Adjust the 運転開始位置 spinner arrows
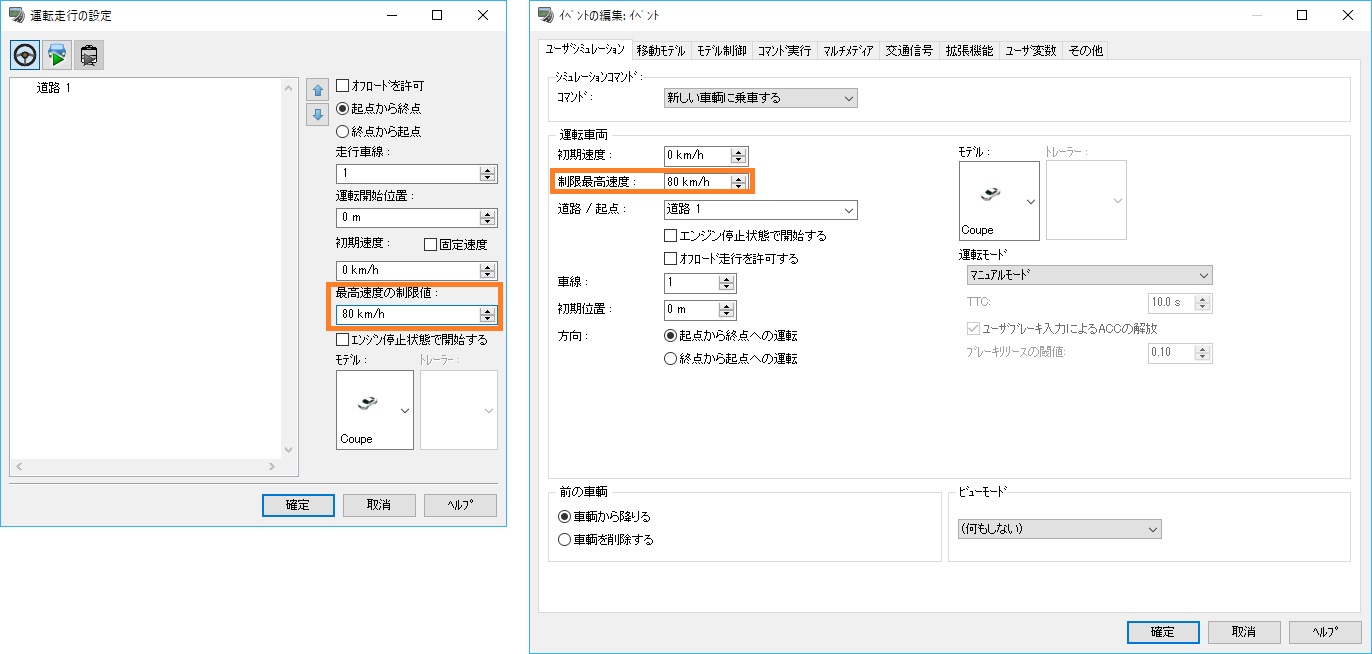Viewport: 1372px width, 654px height. click(488, 217)
